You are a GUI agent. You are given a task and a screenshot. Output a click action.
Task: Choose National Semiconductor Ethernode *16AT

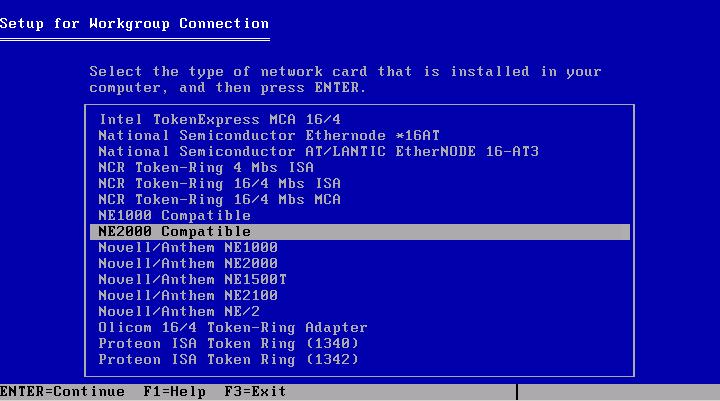click(x=269, y=136)
